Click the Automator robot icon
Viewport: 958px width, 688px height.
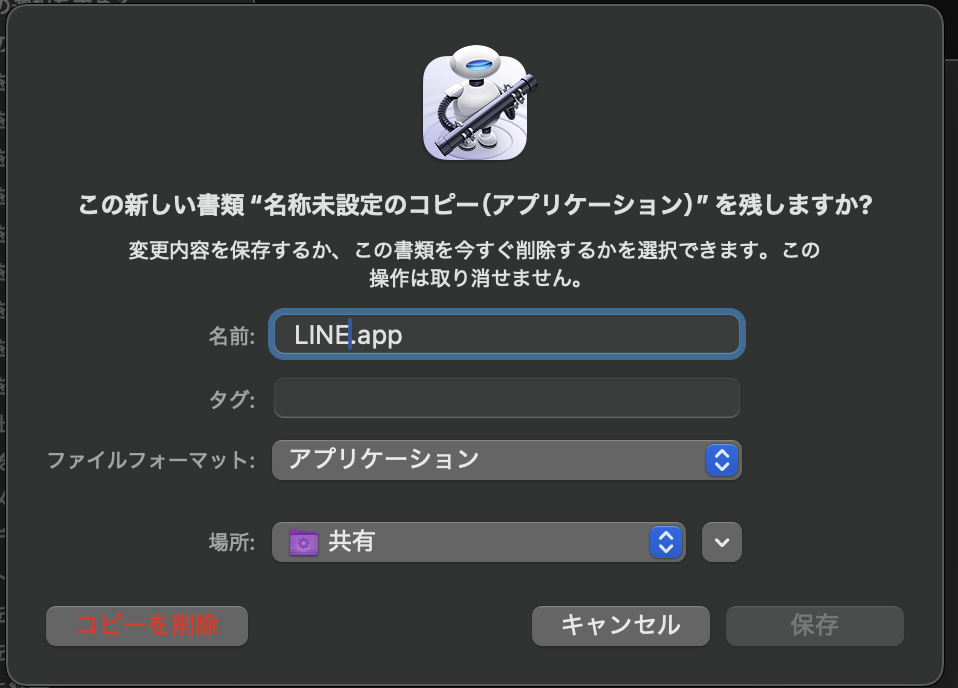pyautogui.click(x=475, y=103)
